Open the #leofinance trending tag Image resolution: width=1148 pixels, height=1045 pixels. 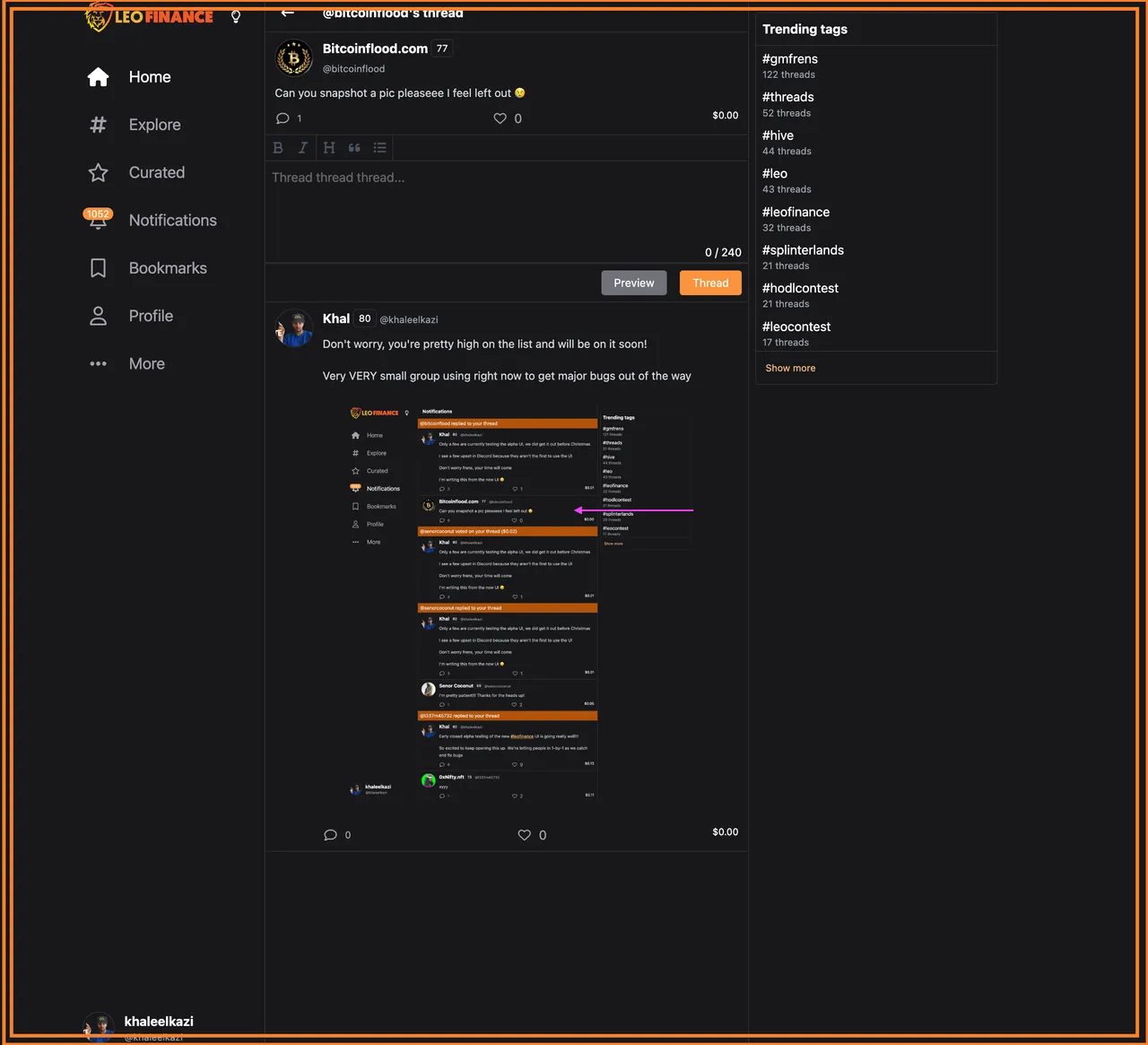point(796,212)
